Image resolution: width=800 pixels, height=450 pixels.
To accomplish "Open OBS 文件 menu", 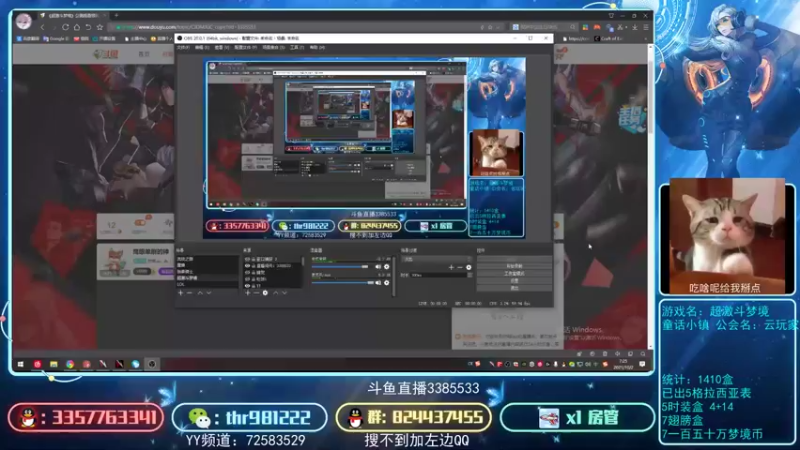I will (183, 47).
